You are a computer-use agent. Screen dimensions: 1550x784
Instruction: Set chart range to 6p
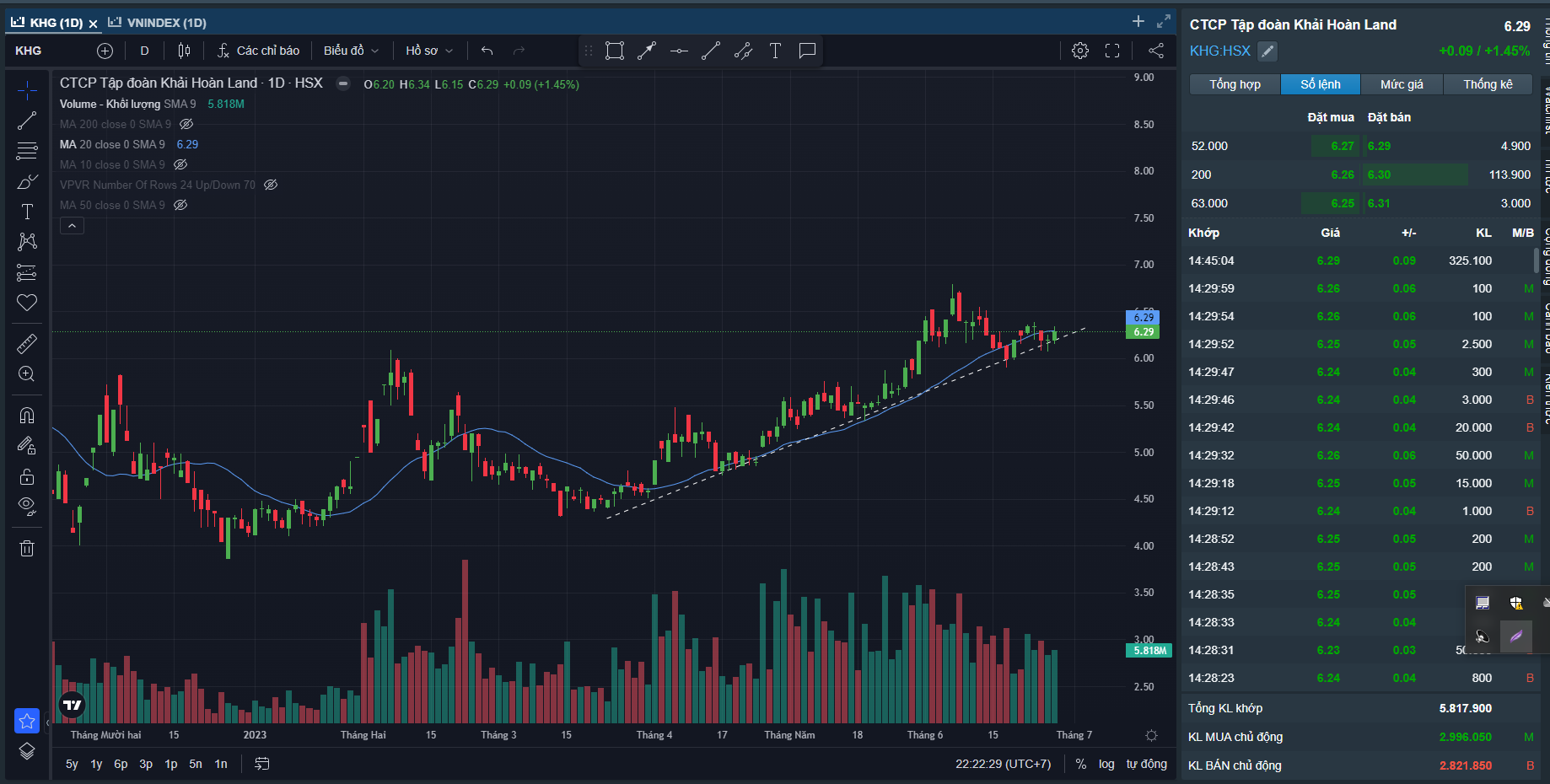pyautogui.click(x=121, y=764)
